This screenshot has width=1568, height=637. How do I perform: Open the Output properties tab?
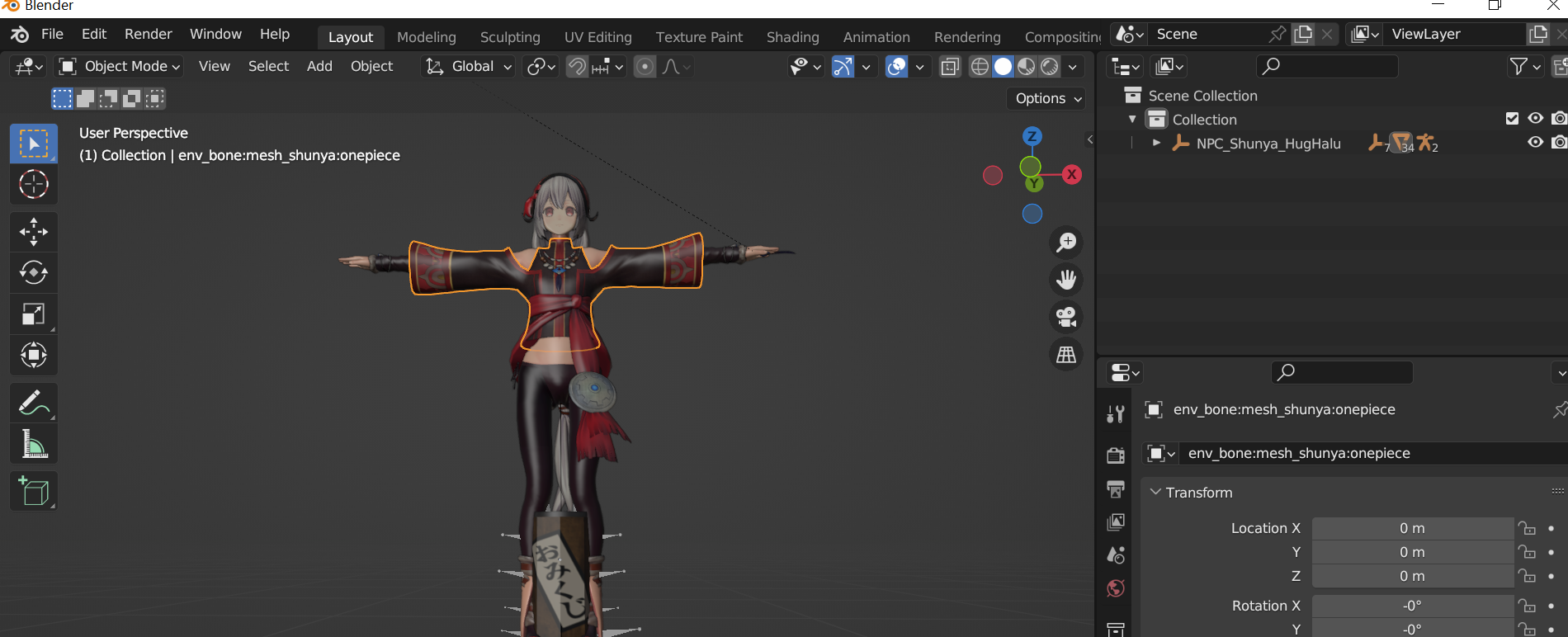(x=1116, y=489)
